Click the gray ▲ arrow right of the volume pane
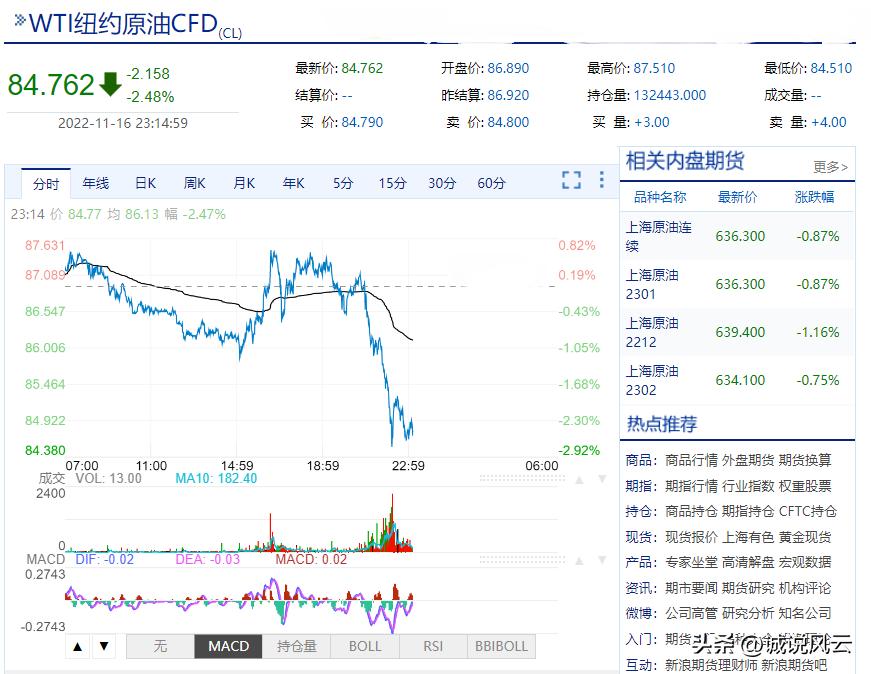Image resolution: width=871 pixels, height=674 pixels. click(x=577, y=479)
